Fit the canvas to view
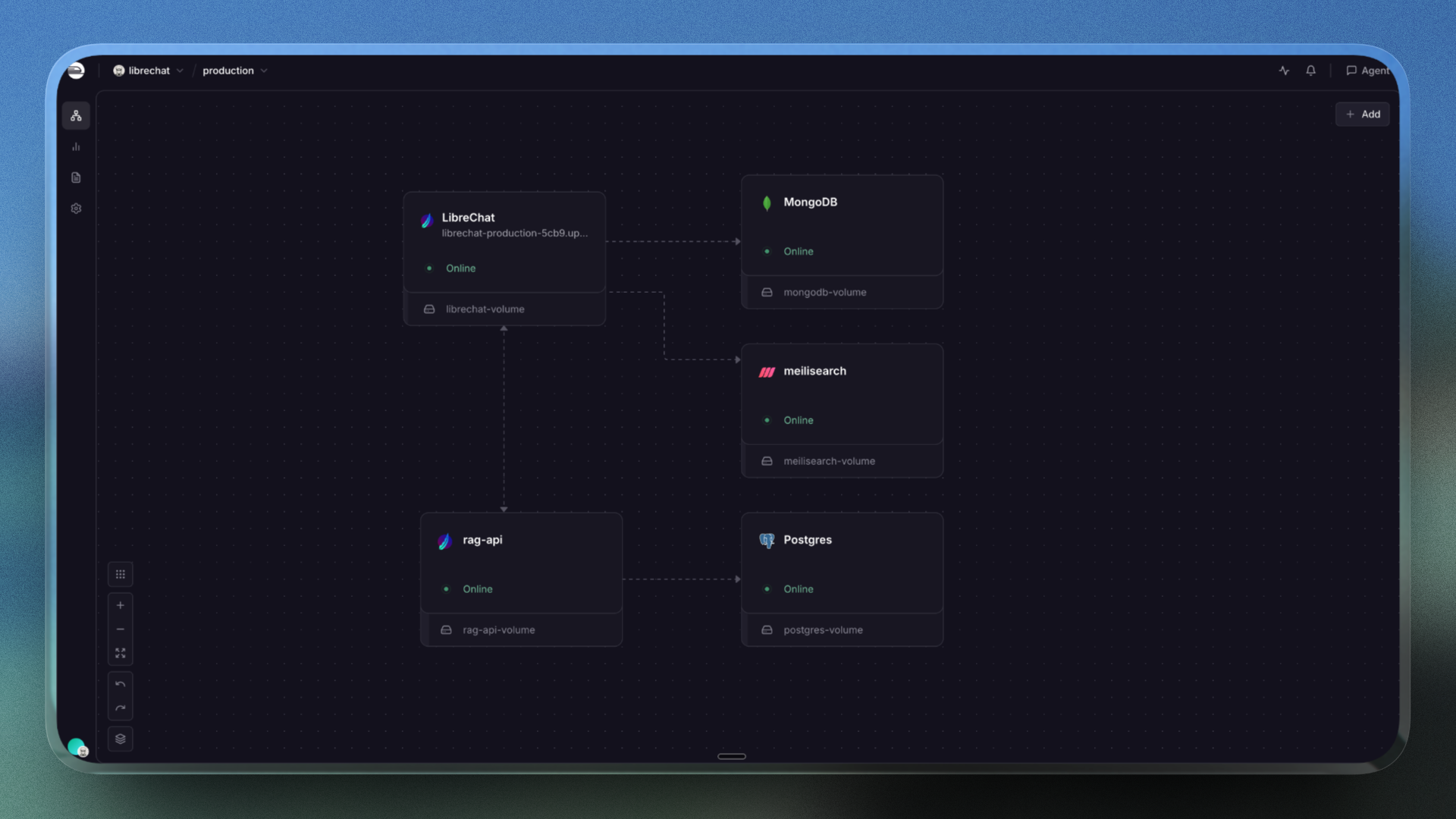1456x819 pixels. (121, 653)
